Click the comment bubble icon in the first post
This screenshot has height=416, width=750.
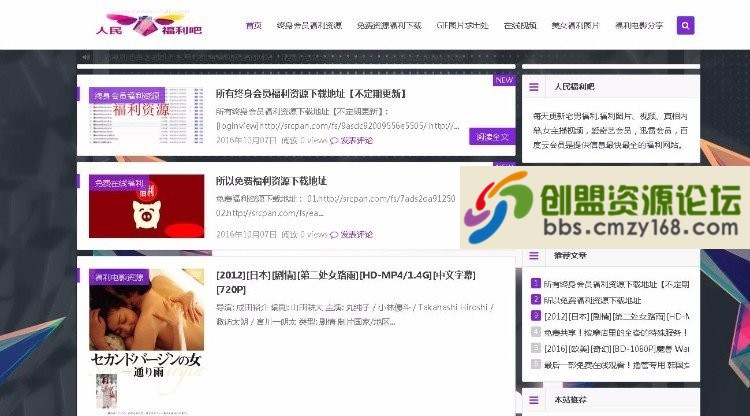(x=334, y=141)
